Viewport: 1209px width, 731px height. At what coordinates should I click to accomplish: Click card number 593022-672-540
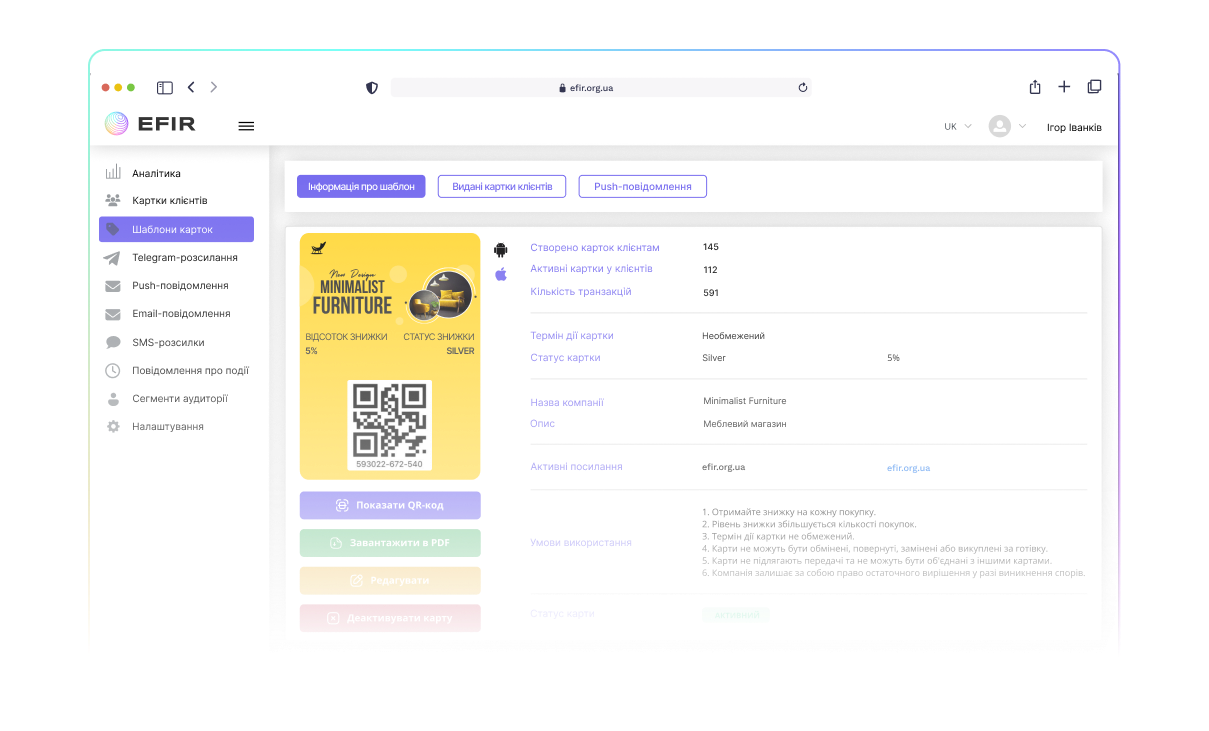click(390, 464)
